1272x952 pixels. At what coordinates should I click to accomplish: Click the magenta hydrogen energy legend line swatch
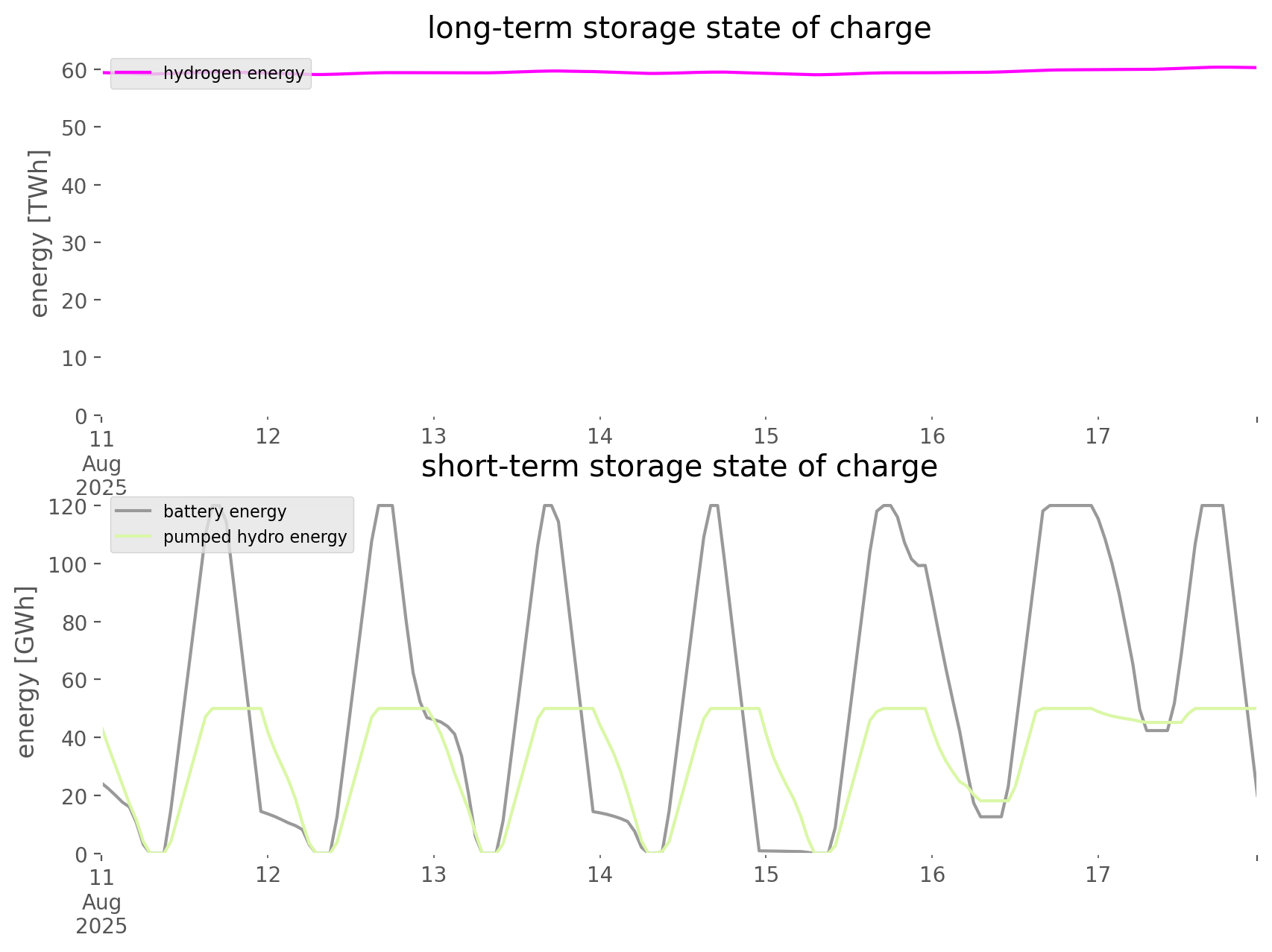(134, 72)
